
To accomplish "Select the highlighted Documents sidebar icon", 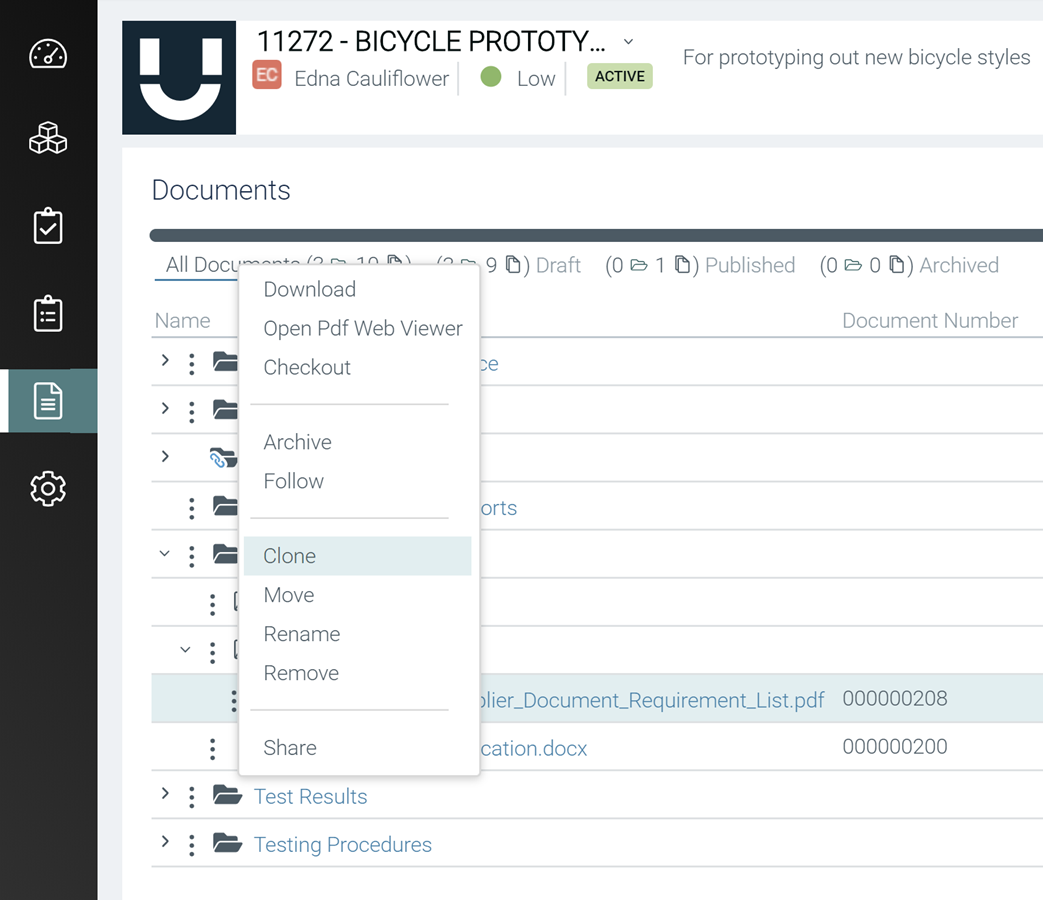I will [48, 400].
